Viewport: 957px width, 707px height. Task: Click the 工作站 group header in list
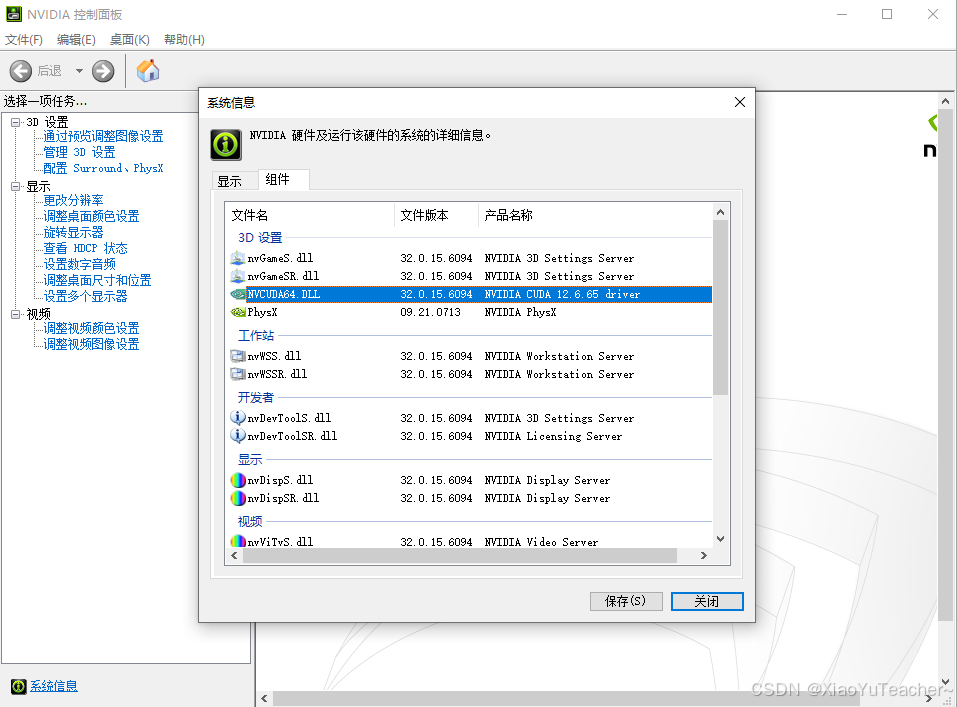(x=256, y=335)
